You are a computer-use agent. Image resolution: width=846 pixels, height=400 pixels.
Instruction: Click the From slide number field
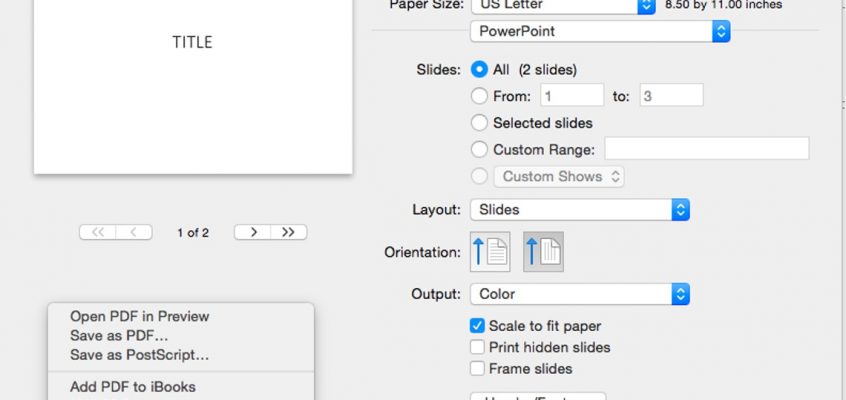[x=572, y=96]
